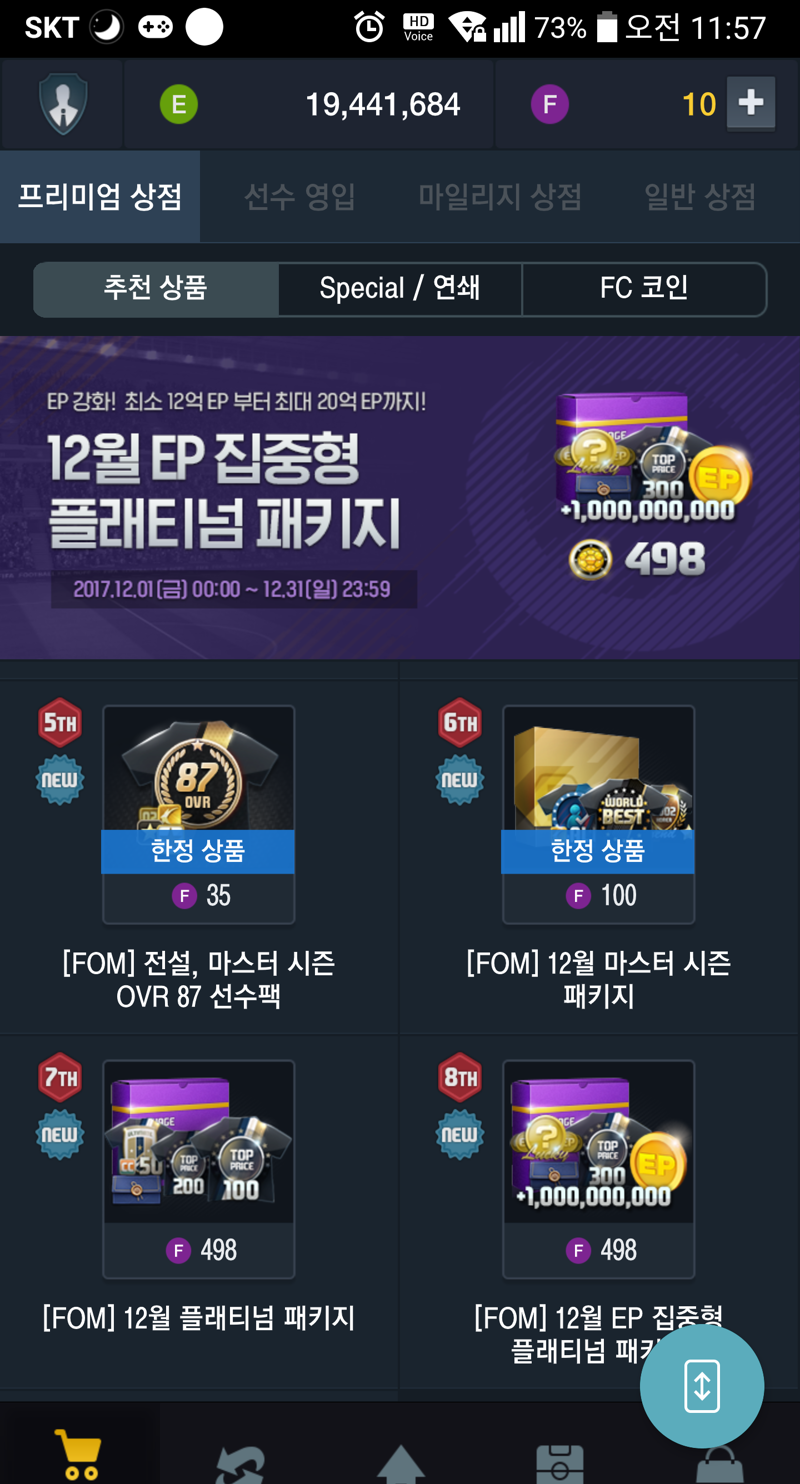The width and height of the screenshot is (800, 1484).
Task: Tap the plus icon to add FC coins
Action: point(751,104)
